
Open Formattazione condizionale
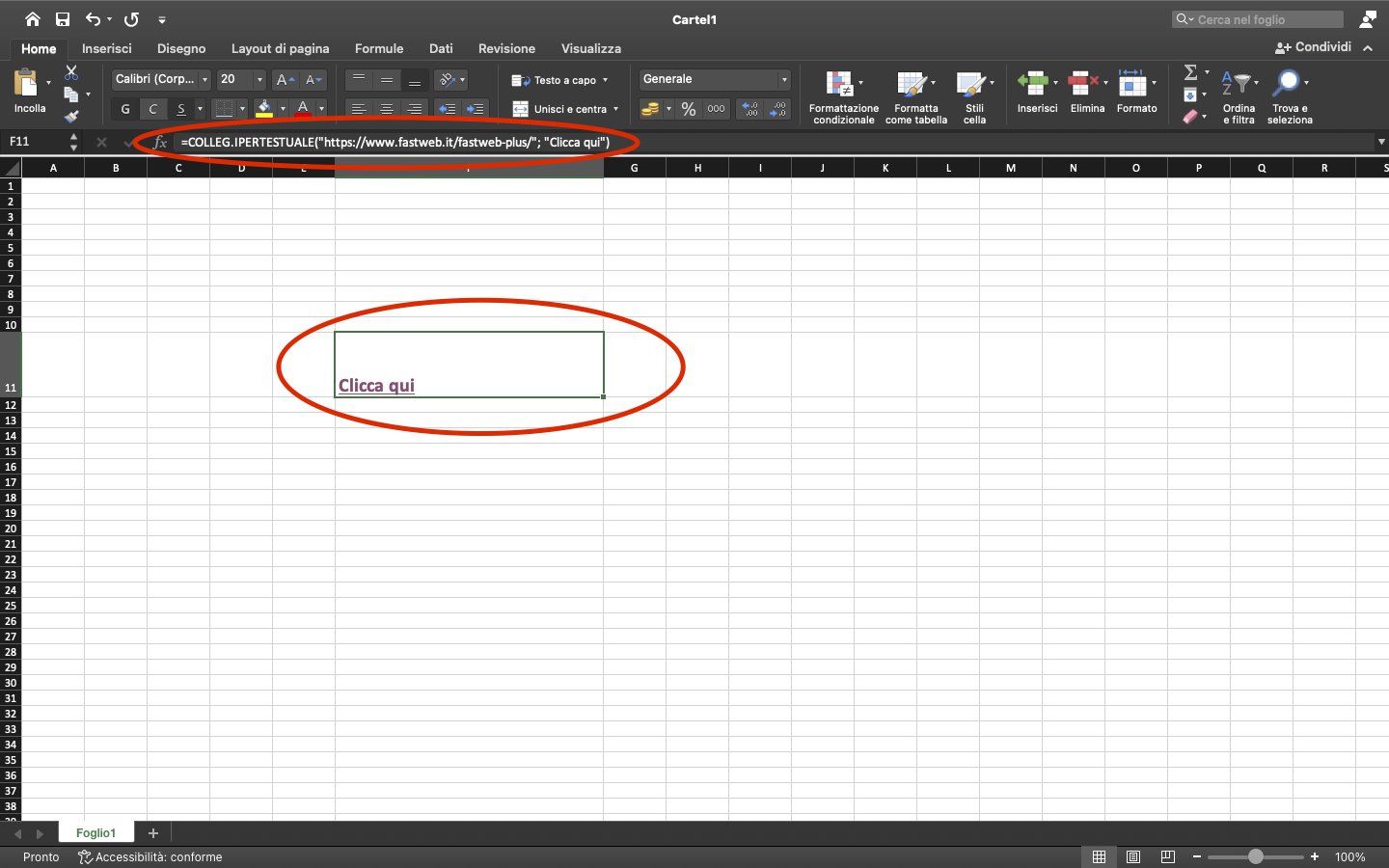[x=843, y=96]
